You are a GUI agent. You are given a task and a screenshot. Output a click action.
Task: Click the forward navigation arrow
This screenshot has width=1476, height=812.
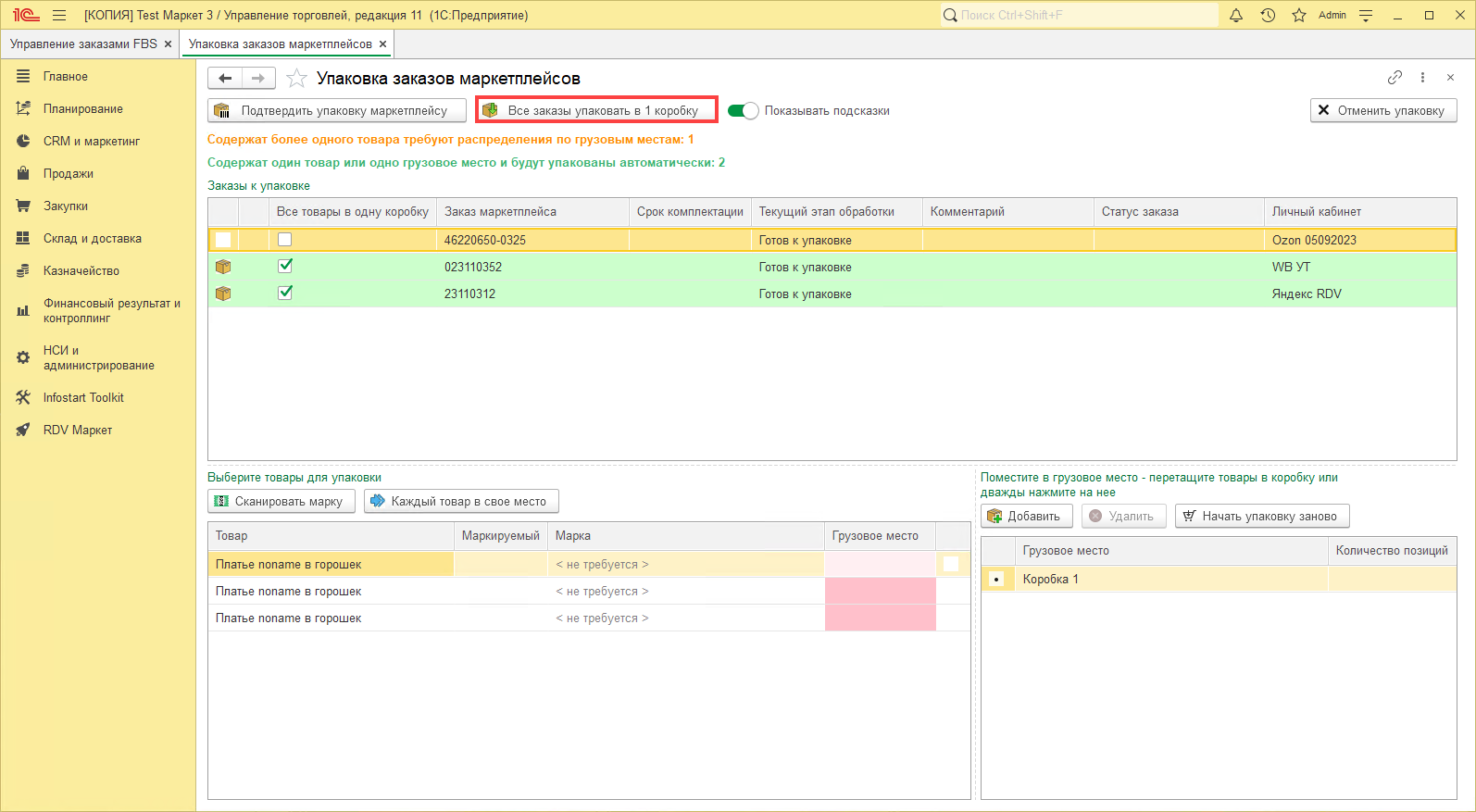[x=258, y=79]
